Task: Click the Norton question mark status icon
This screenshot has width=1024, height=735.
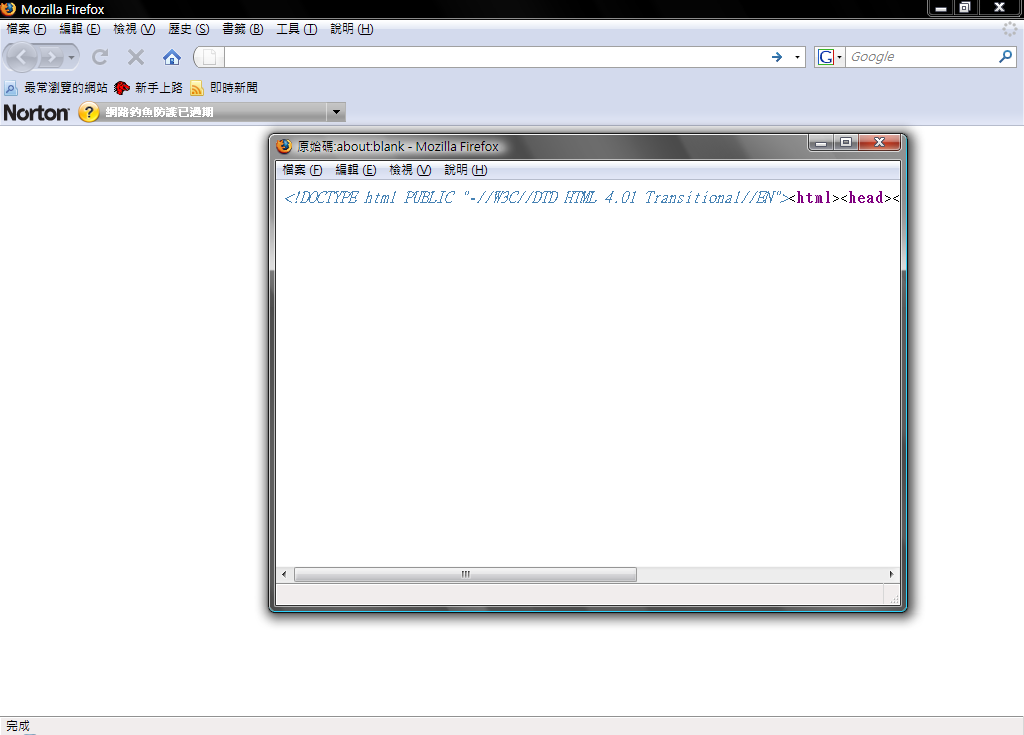Action: (89, 112)
